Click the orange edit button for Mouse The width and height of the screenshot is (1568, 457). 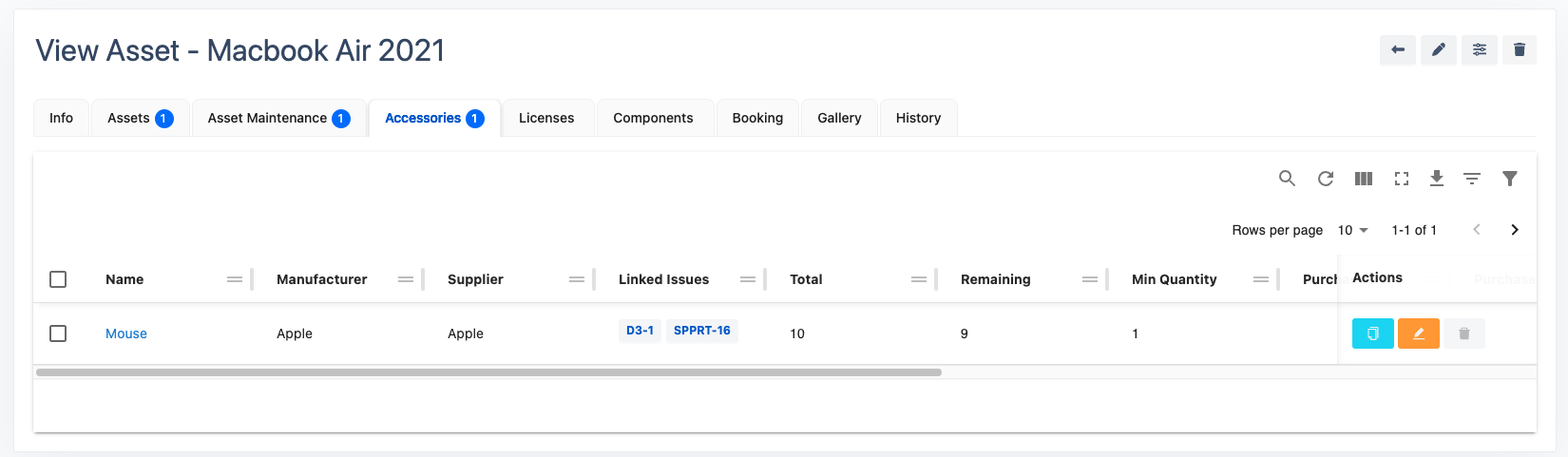[1418, 333]
